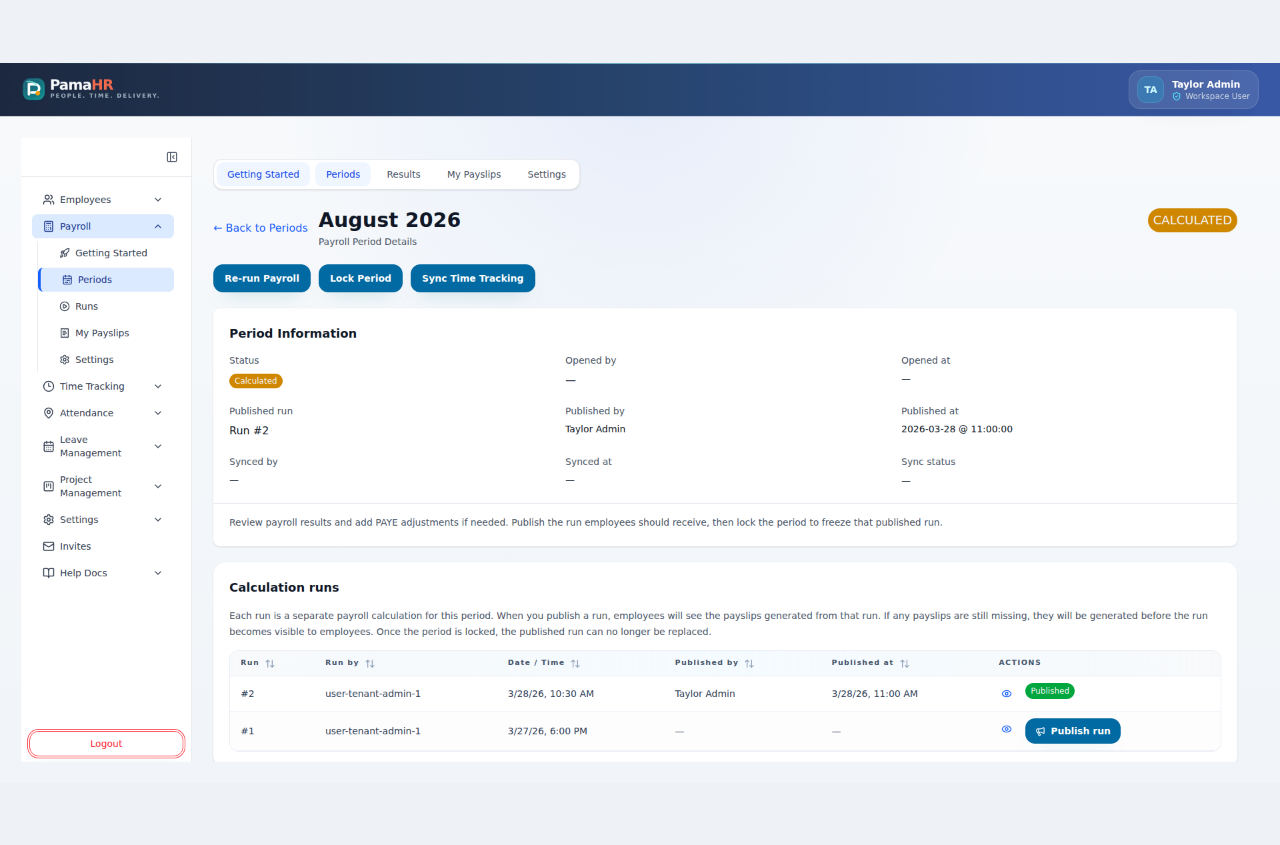Screen dimensions: 1280x845
Task: Expand the sidebar Settings chevron
Action: [x=158, y=520]
